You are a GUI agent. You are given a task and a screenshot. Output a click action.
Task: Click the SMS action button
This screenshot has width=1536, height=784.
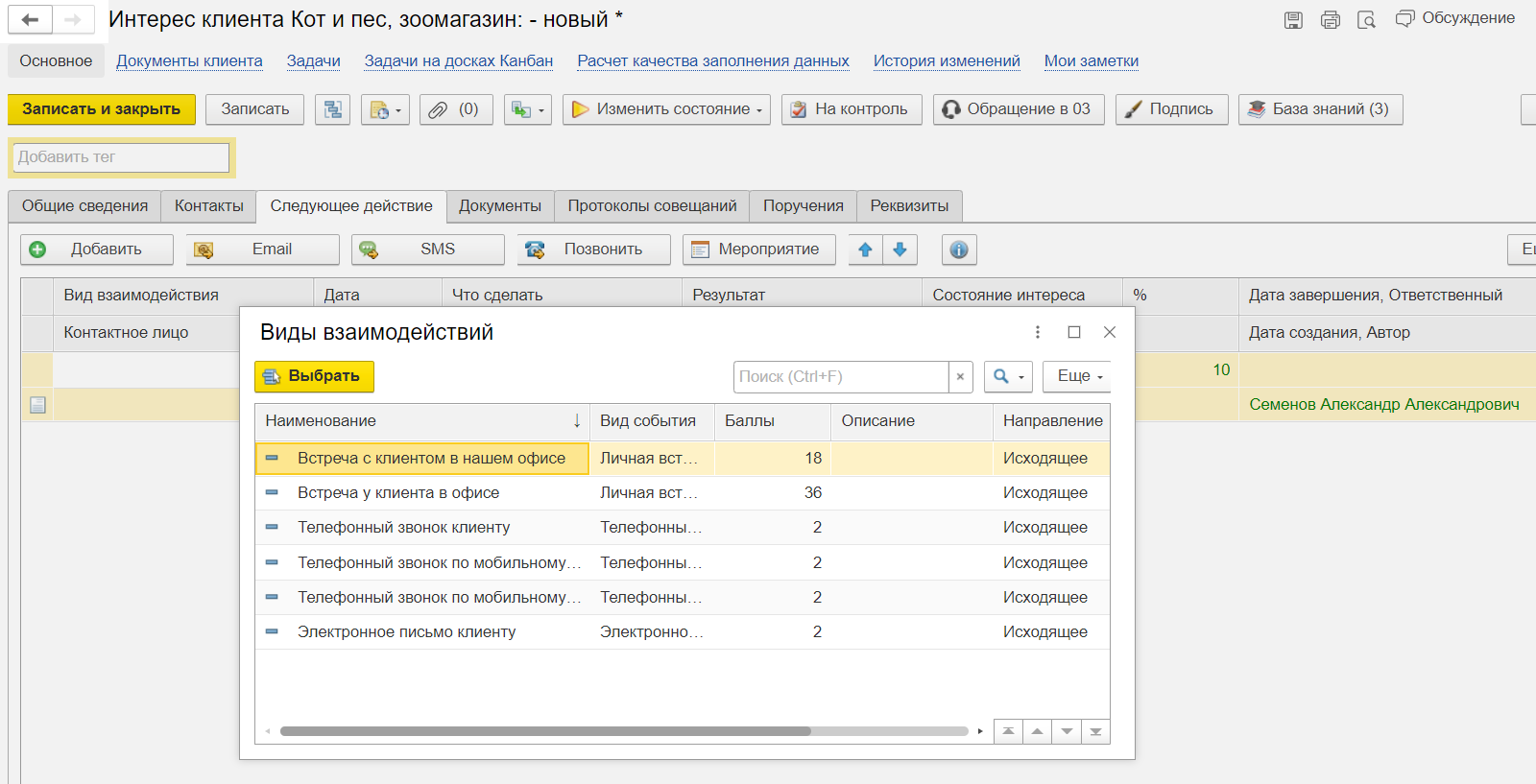(x=428, y=249)
